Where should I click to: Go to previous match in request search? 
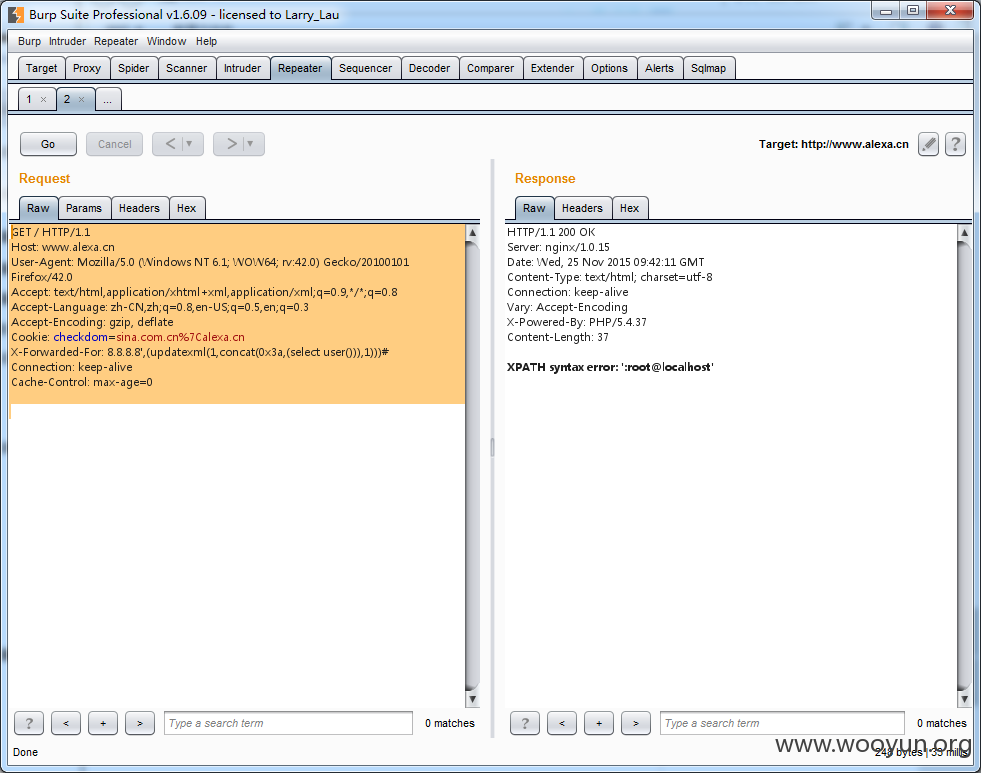pyautogui.click(x=66, y=723)
